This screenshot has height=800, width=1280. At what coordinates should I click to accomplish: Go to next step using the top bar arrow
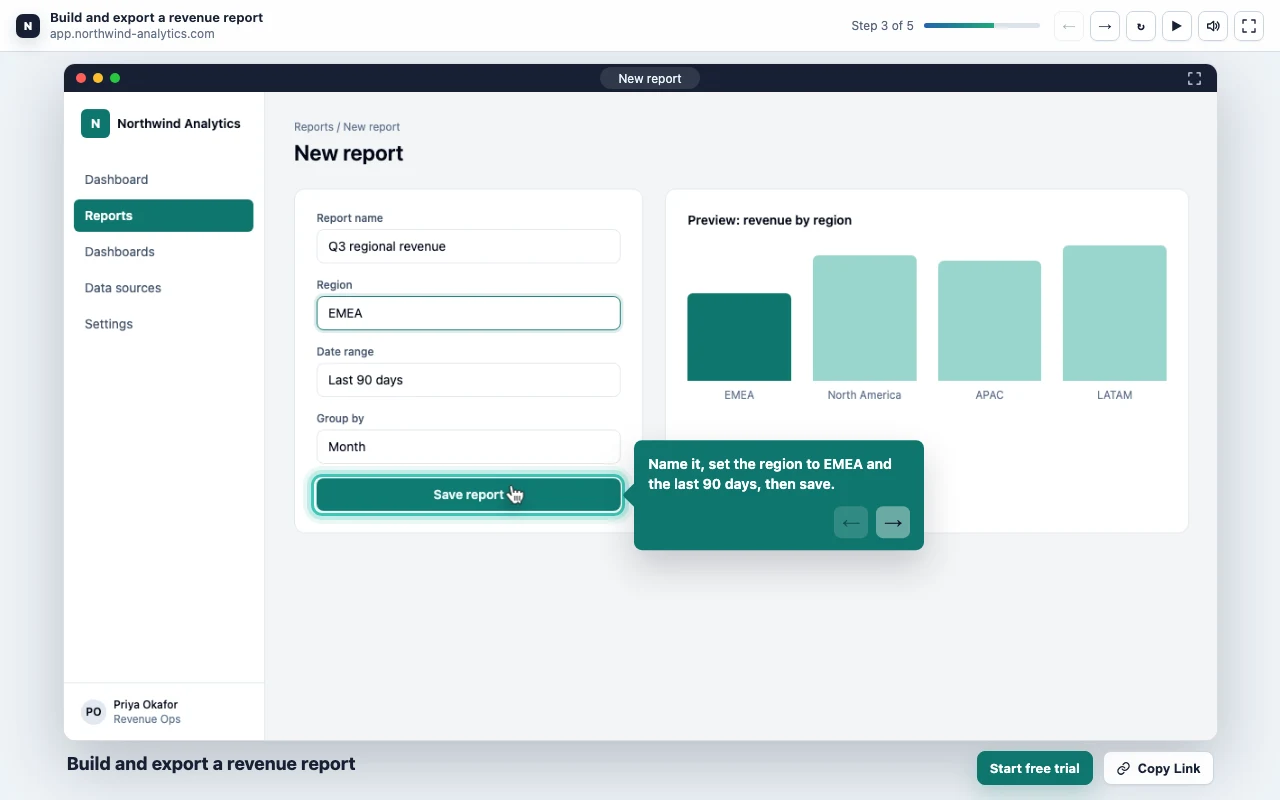click(x=1105, y=26)
